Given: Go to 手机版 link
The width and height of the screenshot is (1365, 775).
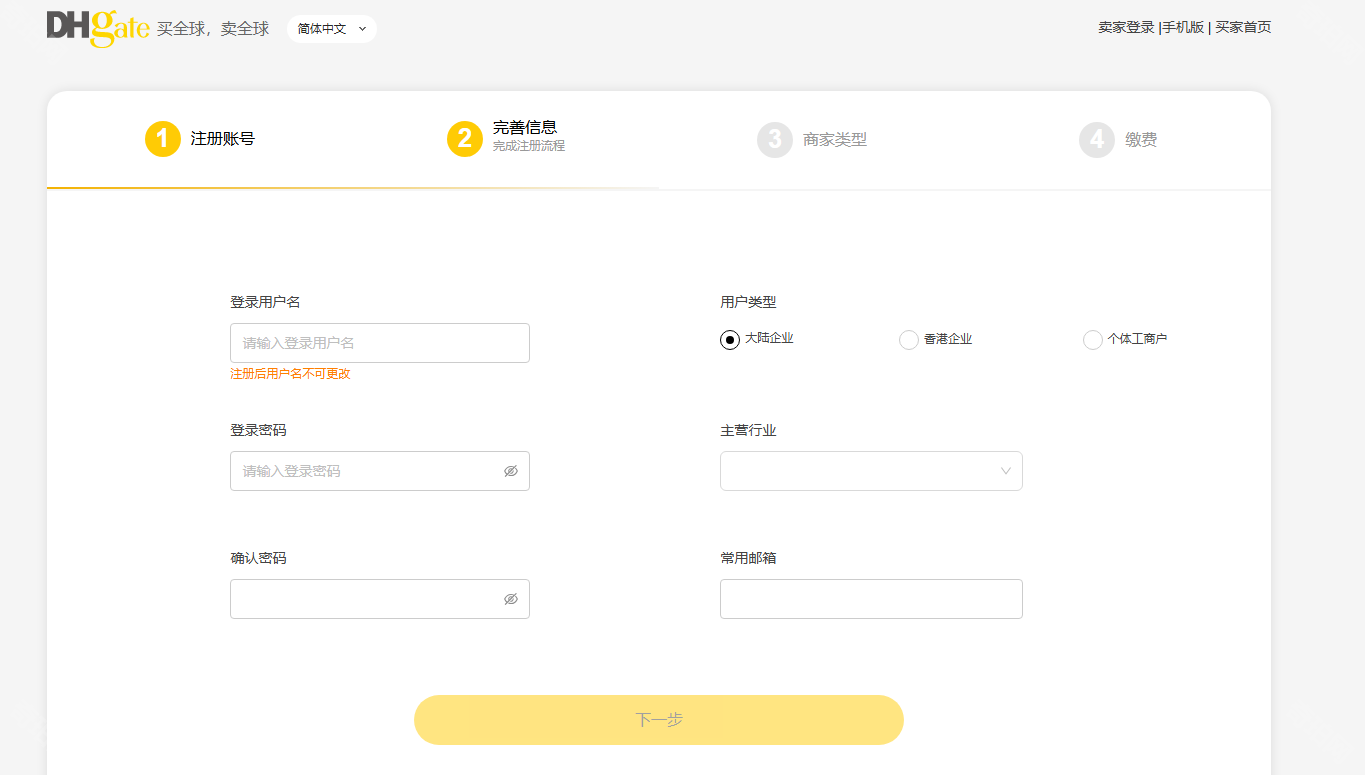Looking at the screenshot, I should (1183, 28).
